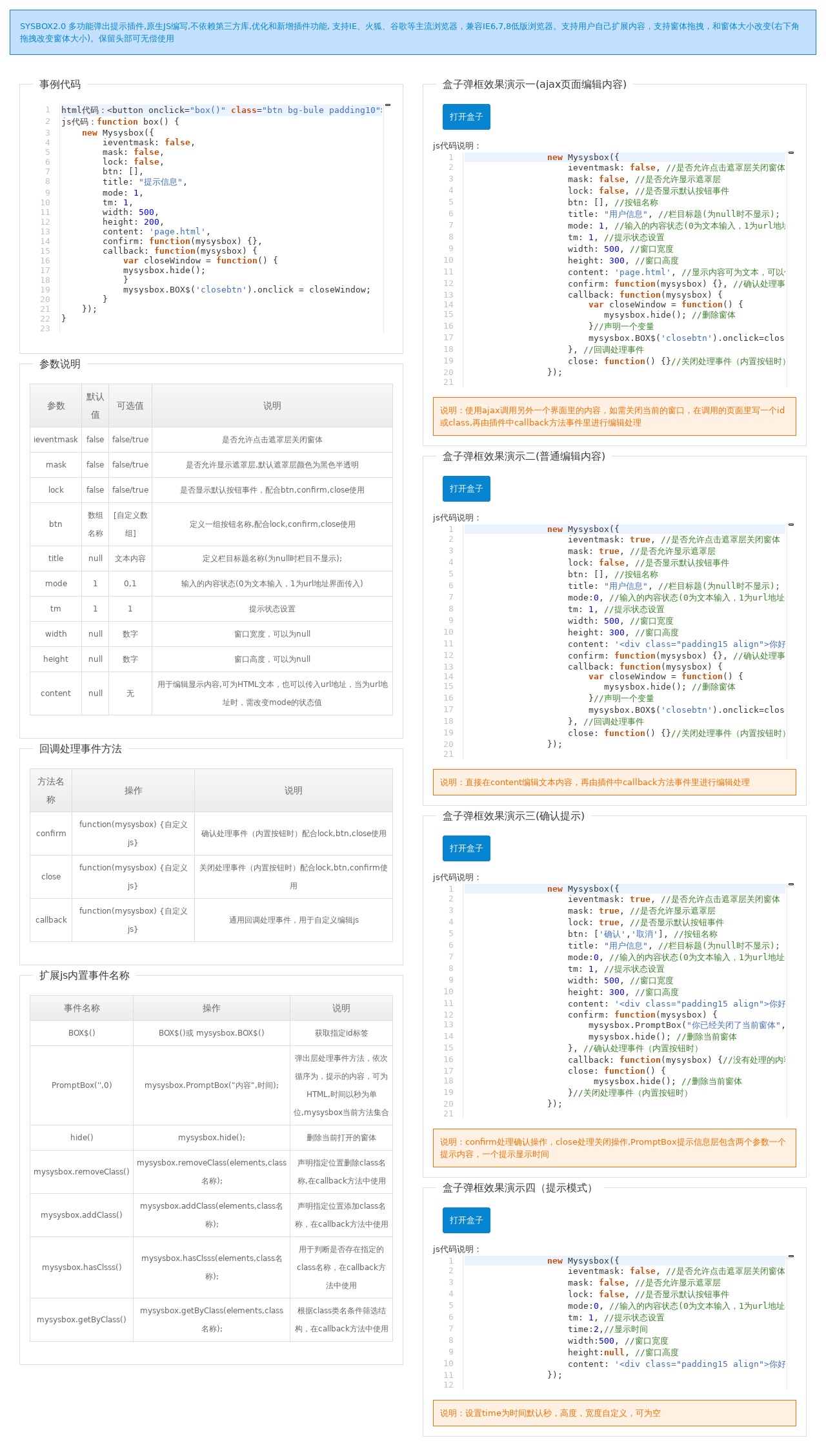
Task: Click orange note about confirm处理确认操作
Action: point(614,1148)
